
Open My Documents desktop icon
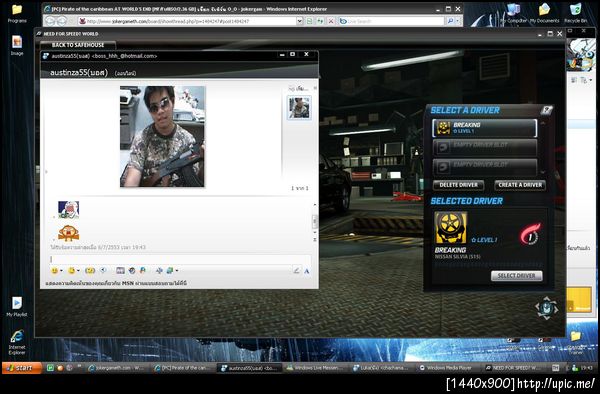[544, 13]
